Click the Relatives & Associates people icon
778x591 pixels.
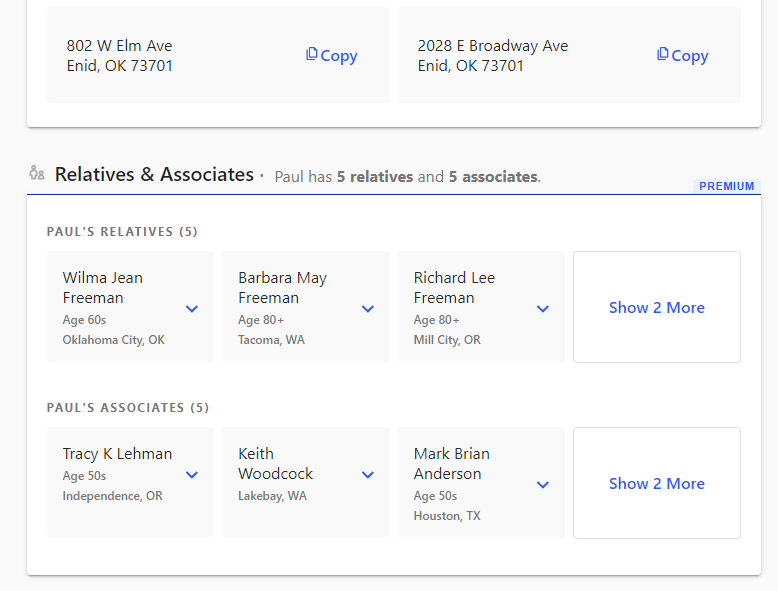click(37, 173)
